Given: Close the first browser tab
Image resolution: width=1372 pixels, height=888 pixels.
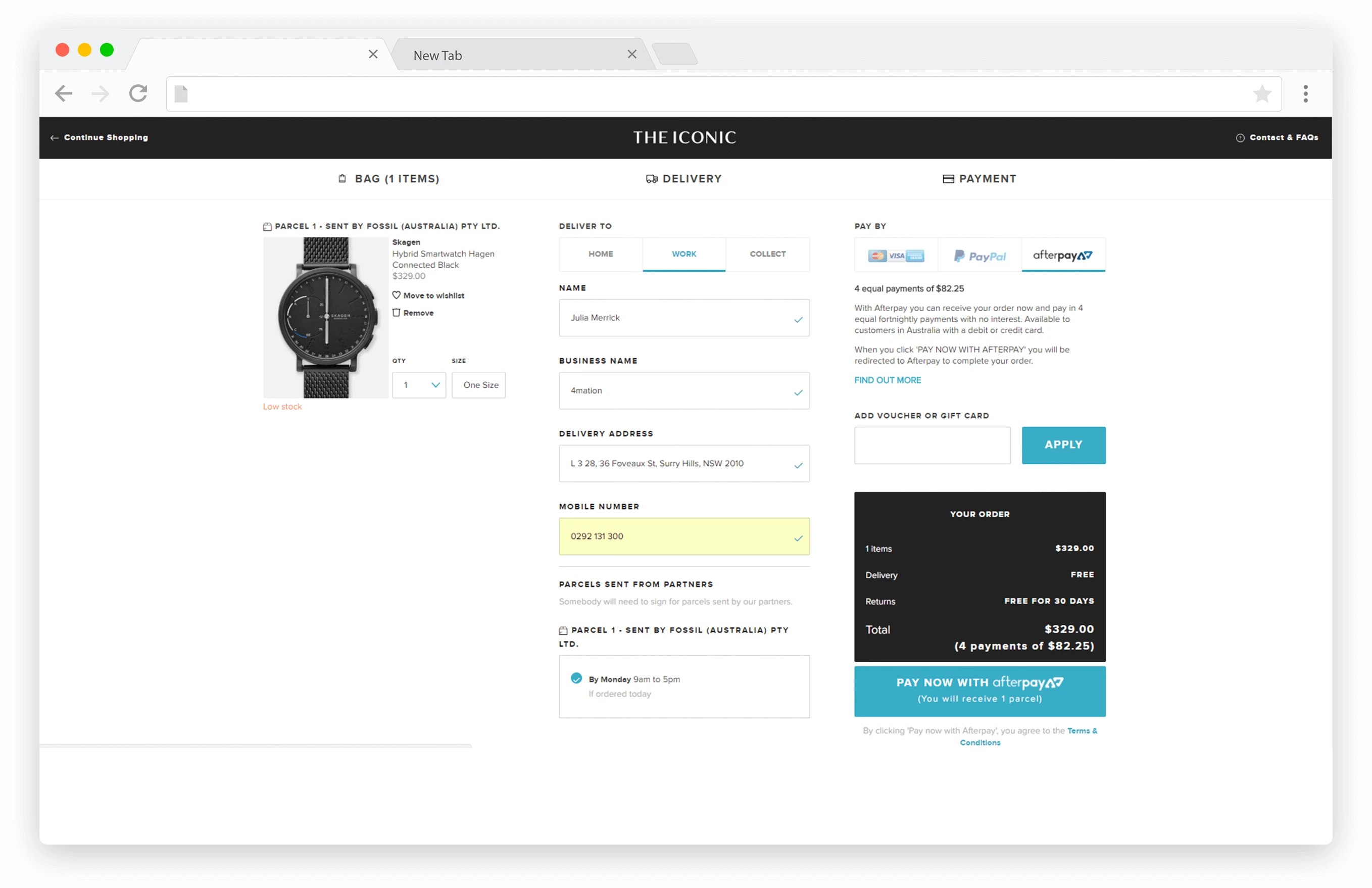Looking at the screenshot, I should click(x=373, y=54).
